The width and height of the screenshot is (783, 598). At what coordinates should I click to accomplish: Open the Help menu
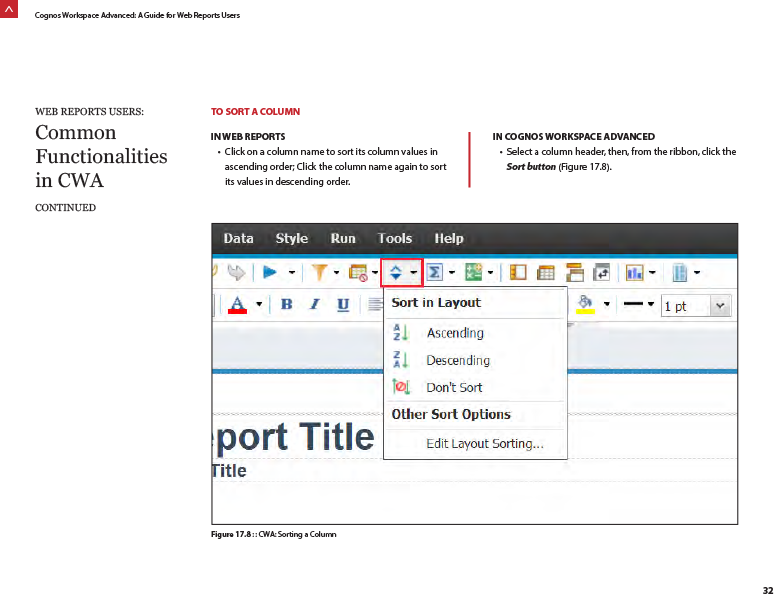(449, 239)
